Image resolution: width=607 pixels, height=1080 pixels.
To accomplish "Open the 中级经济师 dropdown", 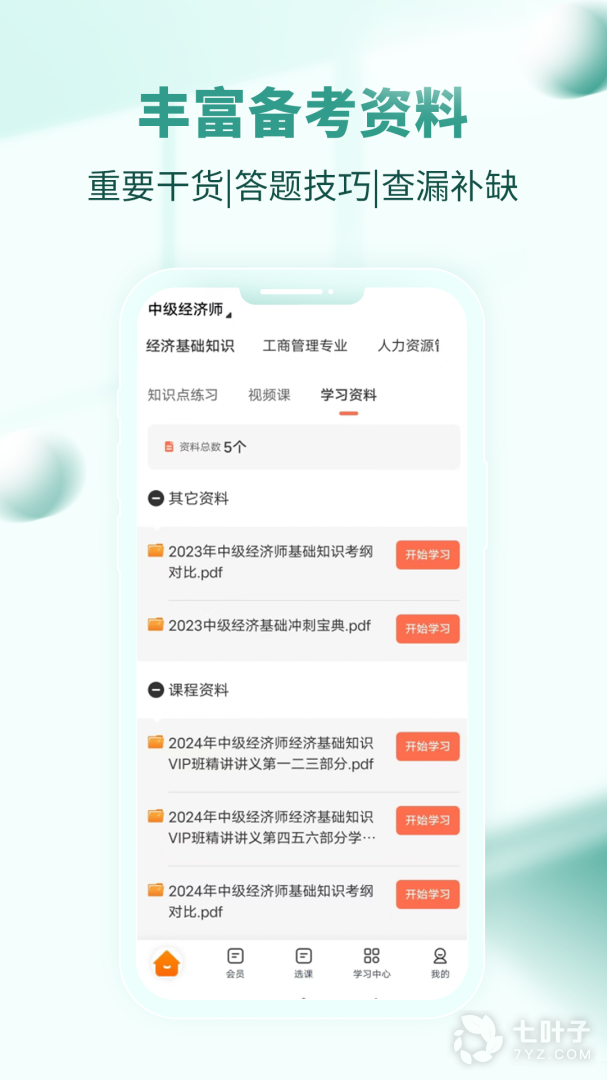I will [x=190, y=310].
